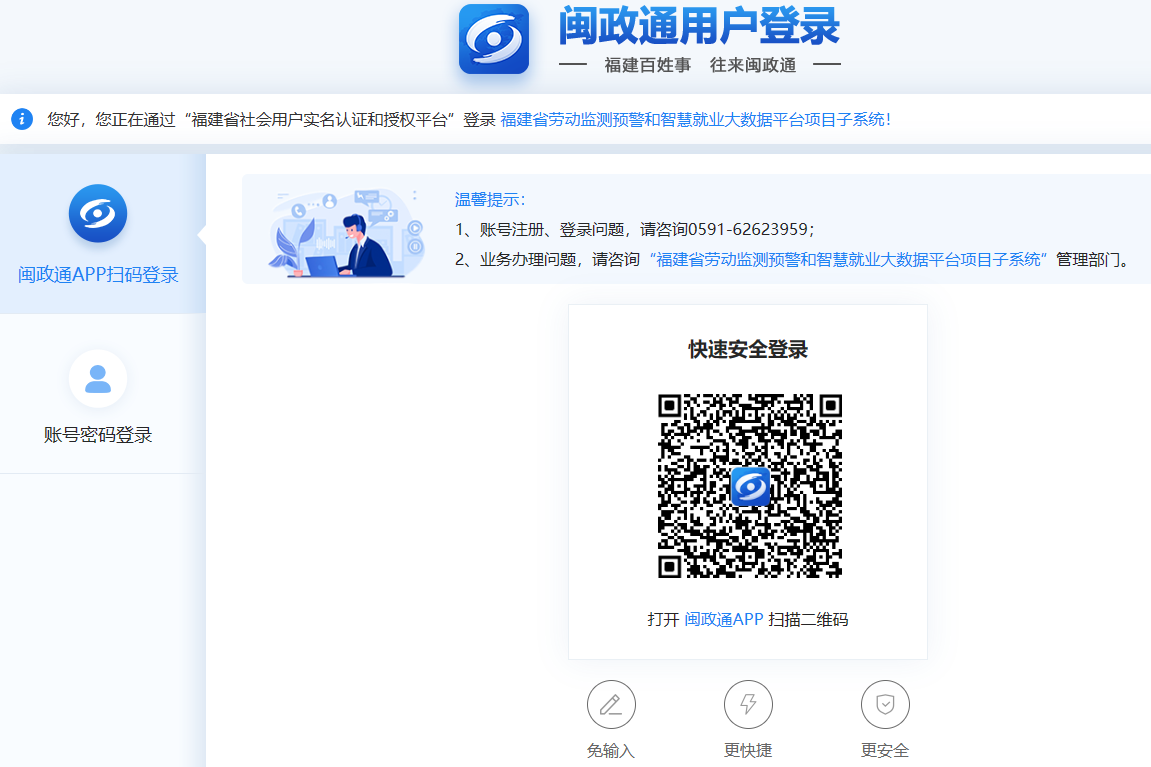Click the user avatar icon for password login

(97, 379)
